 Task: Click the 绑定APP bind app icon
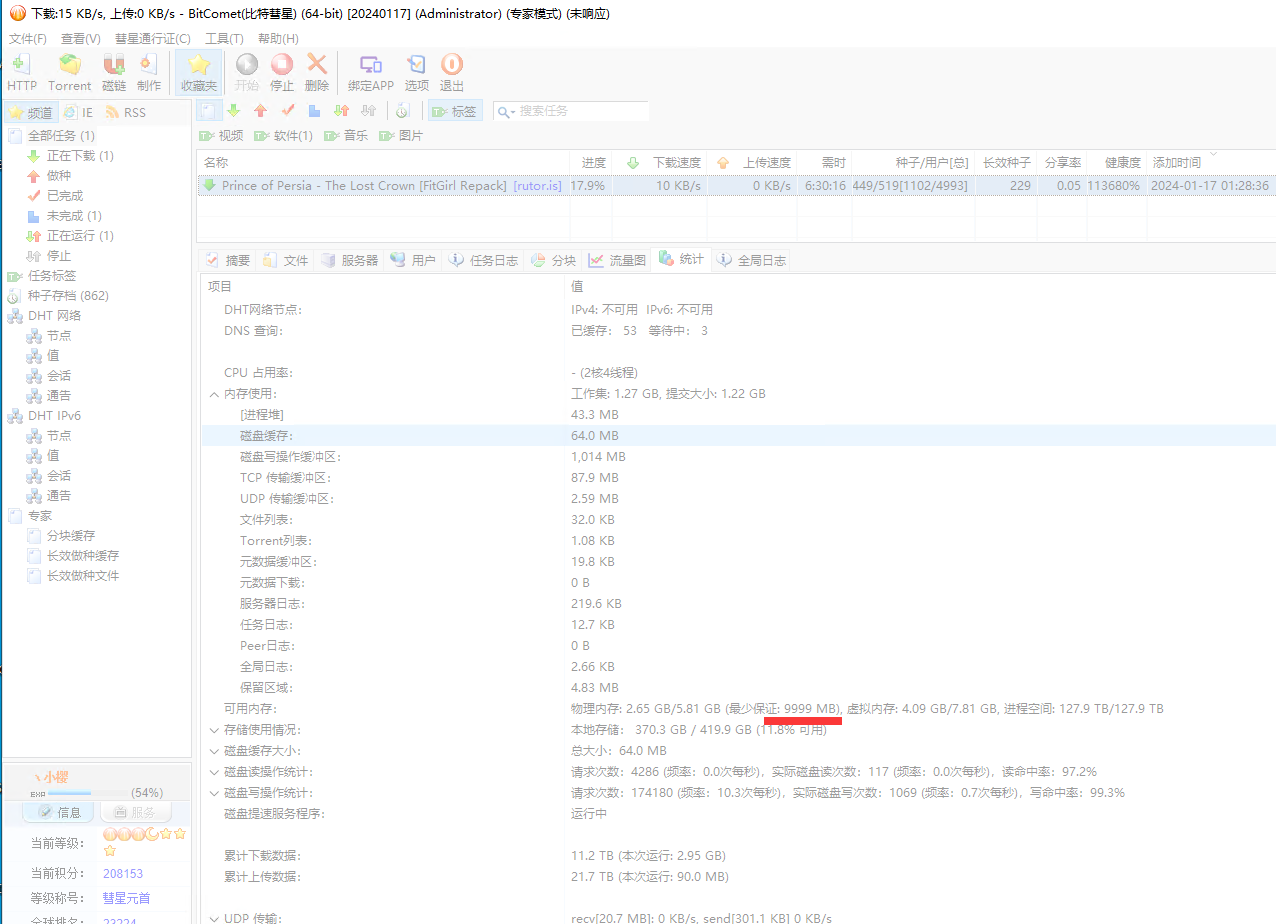tap(371, 73)
